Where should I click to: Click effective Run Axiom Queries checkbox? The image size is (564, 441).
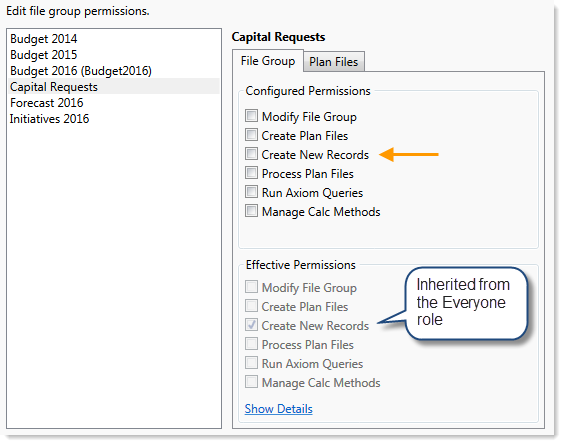point(251,363)
